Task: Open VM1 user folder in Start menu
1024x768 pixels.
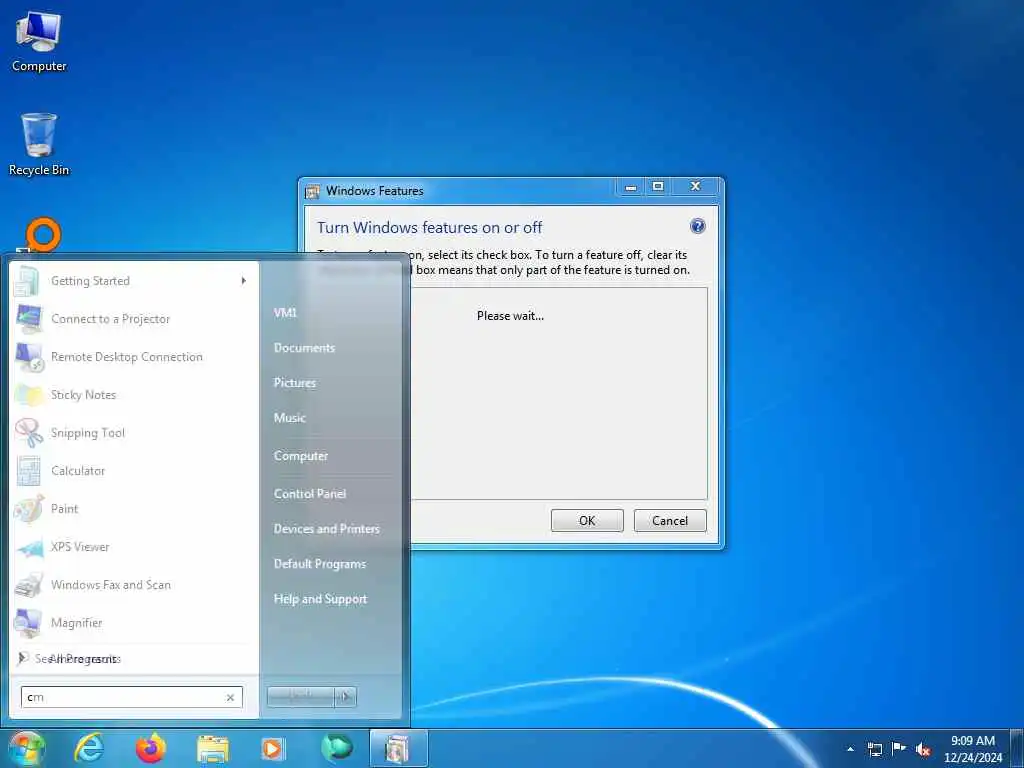Action: pos(285,313)
